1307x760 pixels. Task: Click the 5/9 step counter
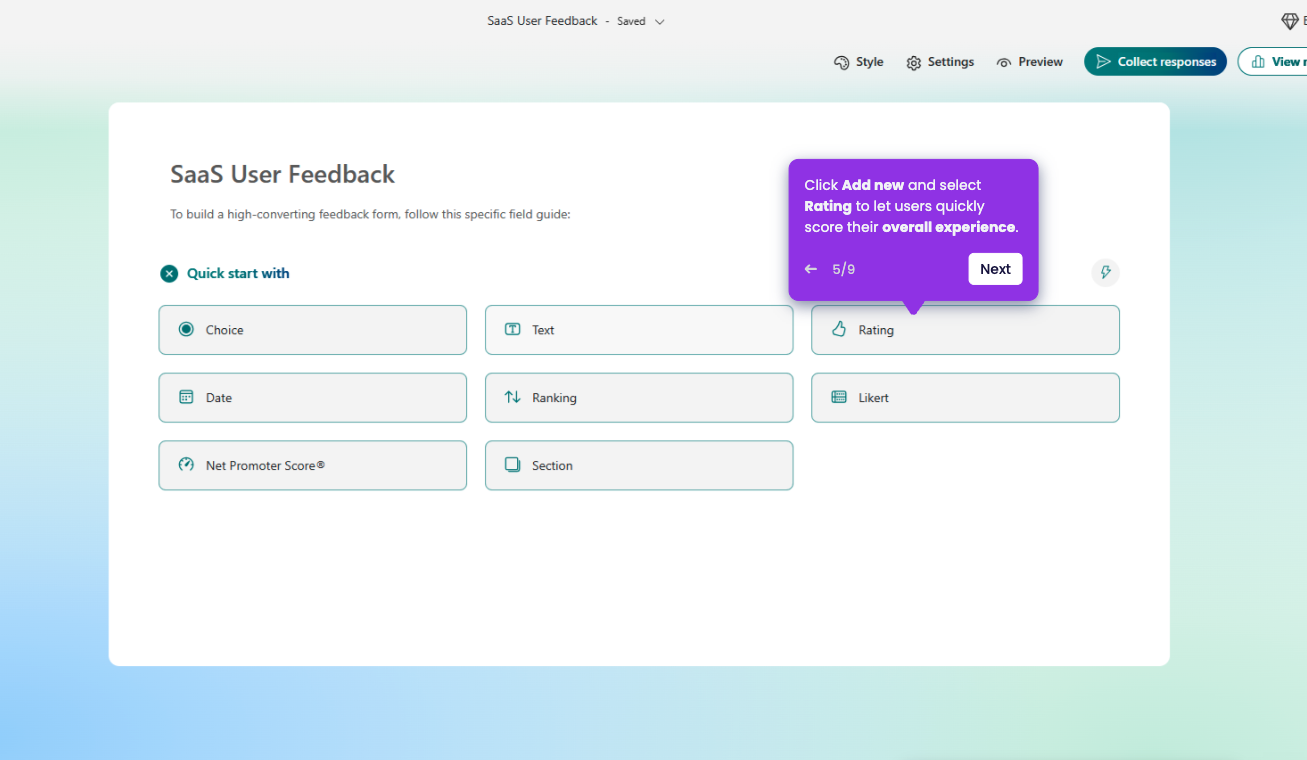click(843, 269)
